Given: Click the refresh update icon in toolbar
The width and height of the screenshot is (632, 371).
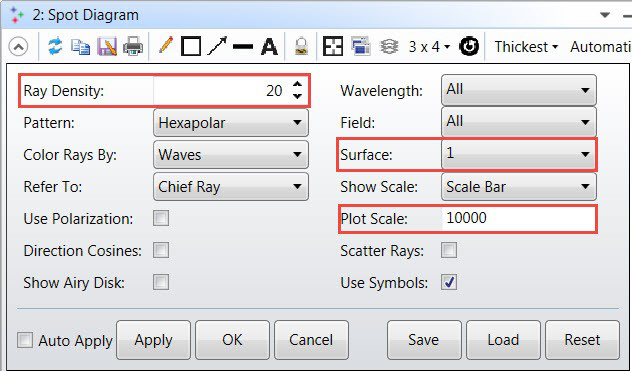Looking at the screenshot, I should [55, 46].
